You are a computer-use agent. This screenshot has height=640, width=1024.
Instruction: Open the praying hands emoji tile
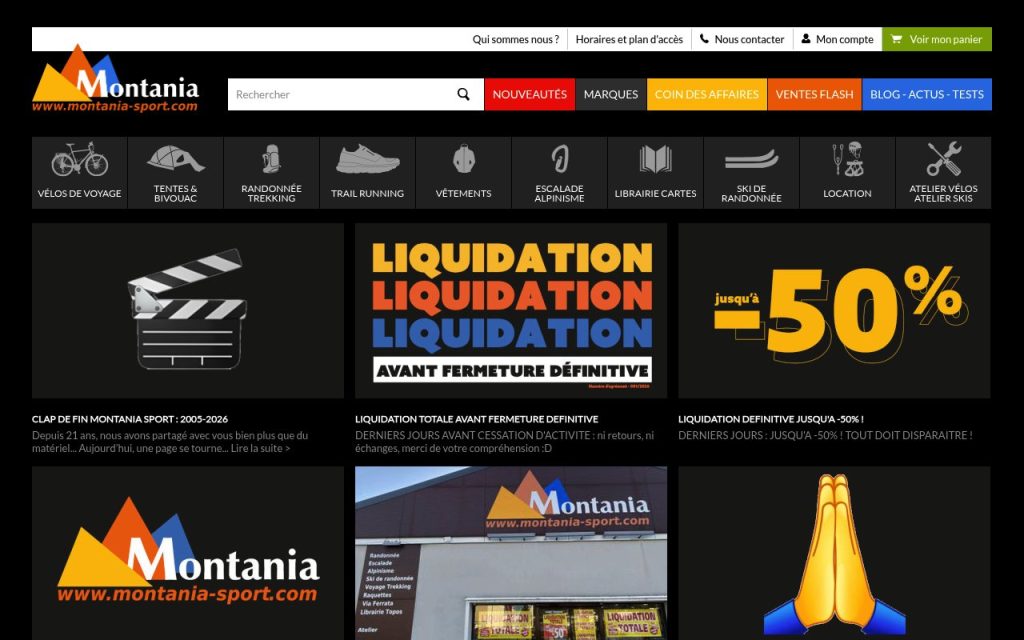coord(834,553)
